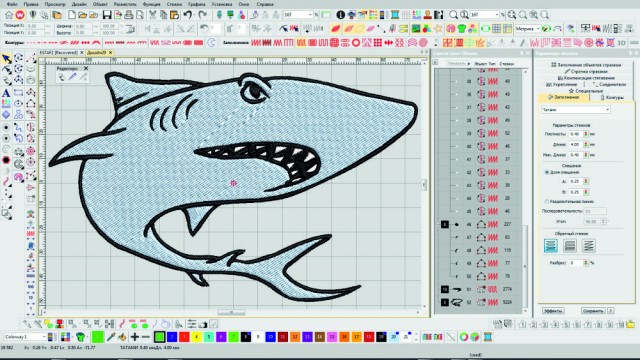Pick the blue color swatch 2 in the palette
The image size is (640, 360).
tap(172, 337)
